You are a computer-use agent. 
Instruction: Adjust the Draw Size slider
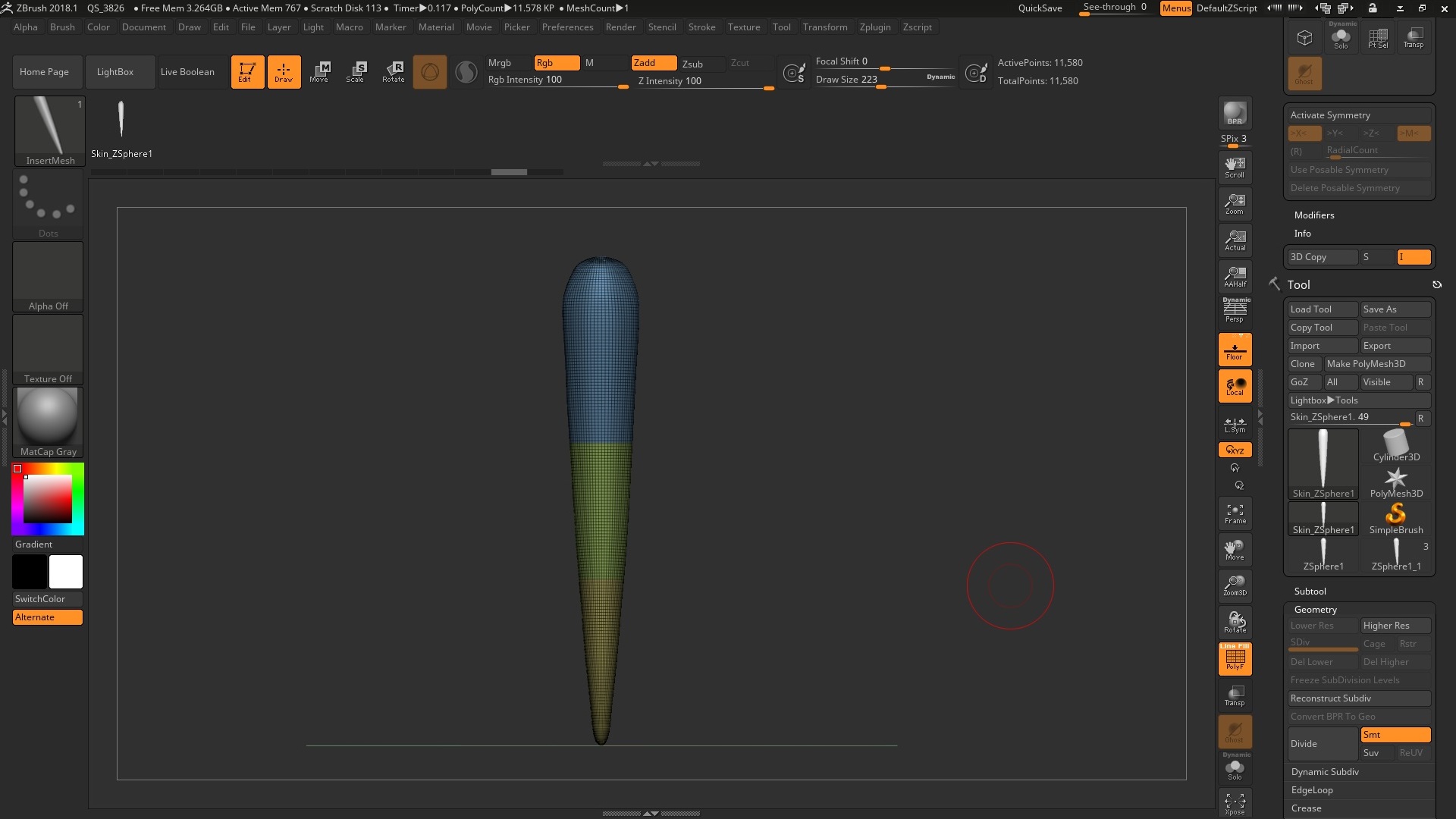coord(885,80)
